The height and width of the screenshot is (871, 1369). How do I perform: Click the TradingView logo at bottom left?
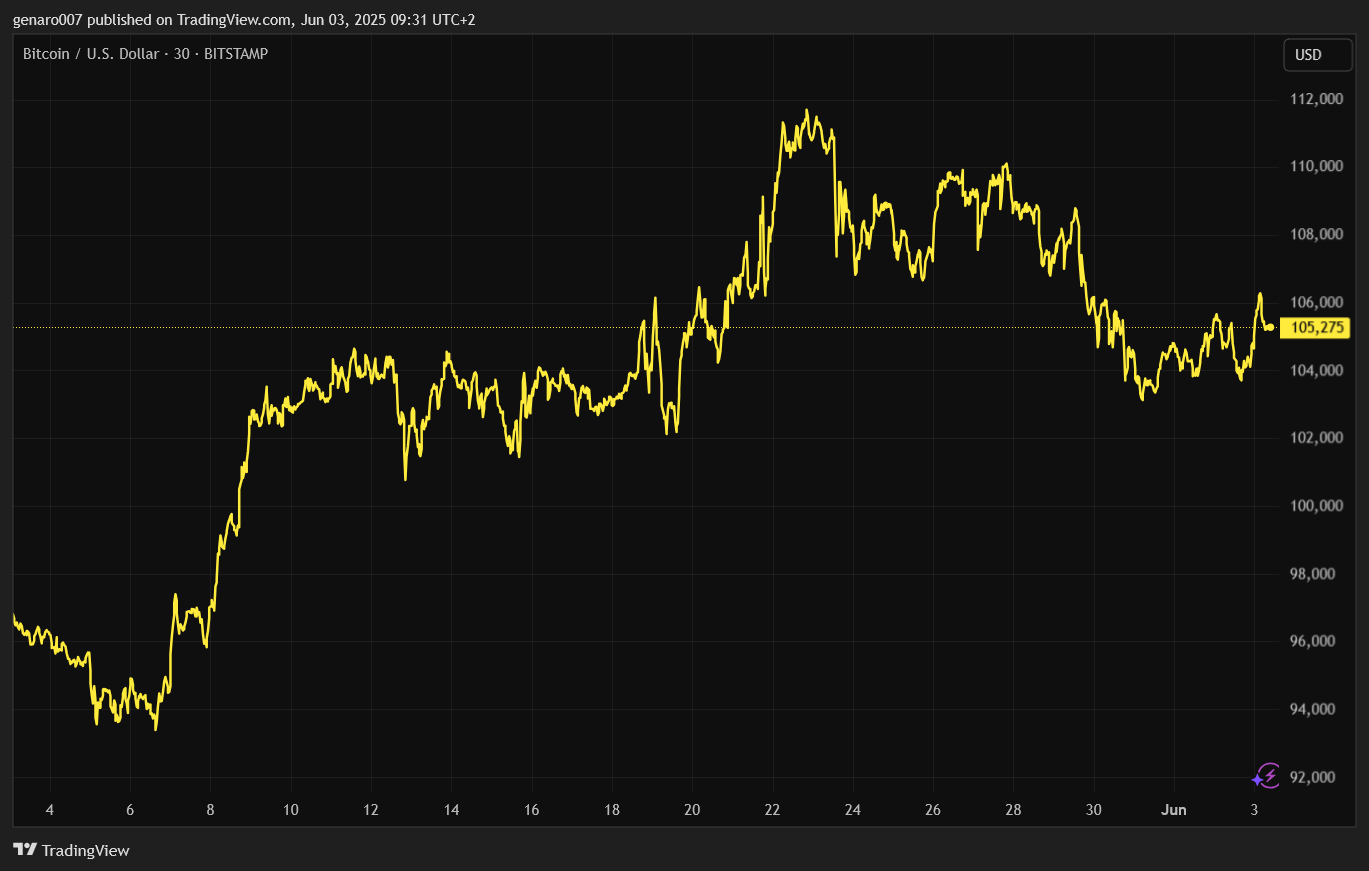click(x=71, y=850)
